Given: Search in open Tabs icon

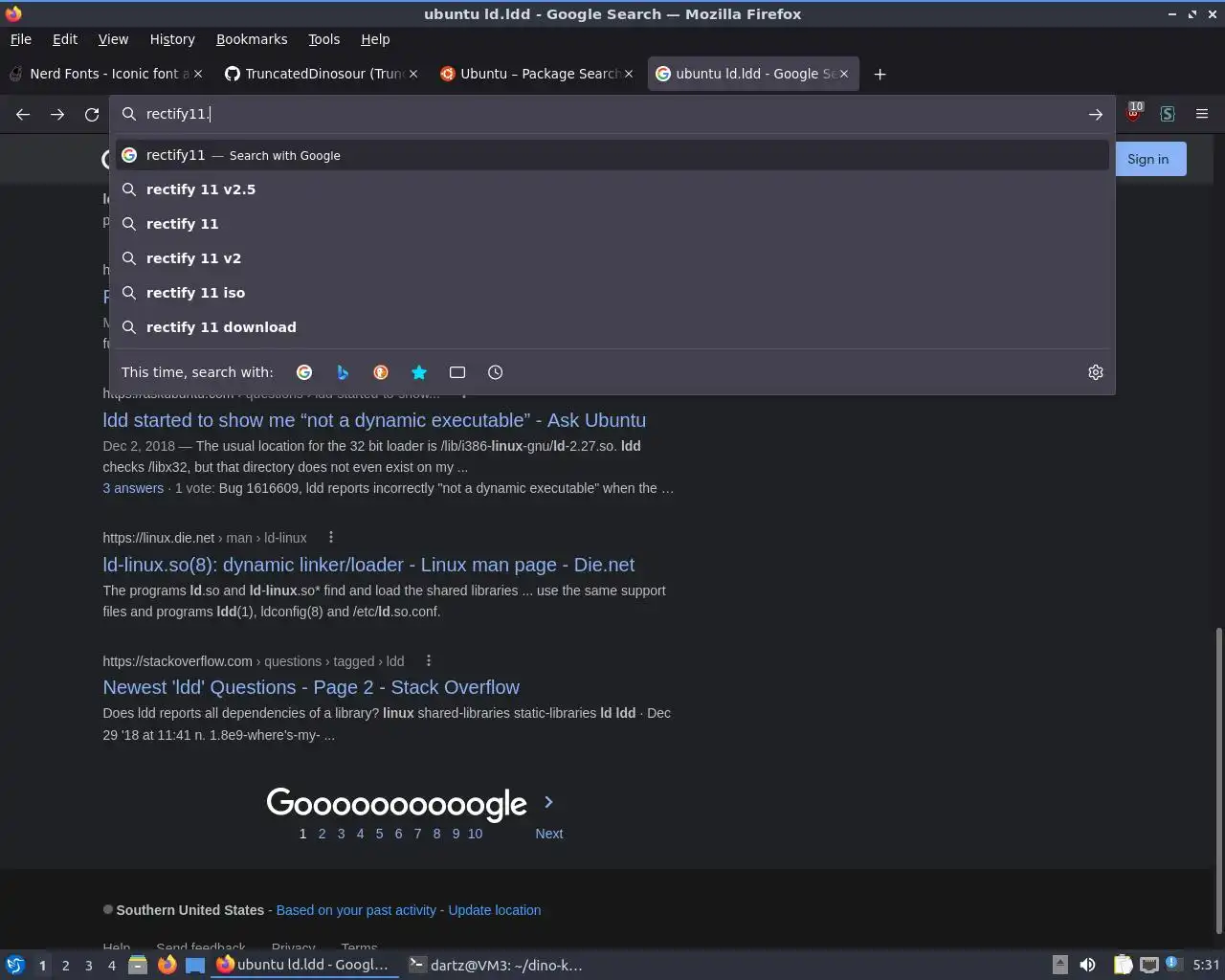Looking at the screenshot, I should click(x=457, y=372).
